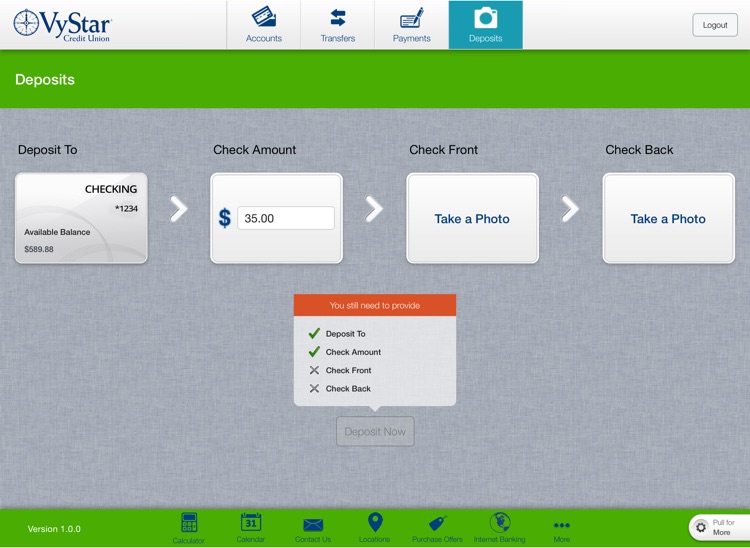The height and width of the screenshot is (548, 750).
Task: Click chevron between Deposit To and Check Amount
Action: [178, 208]
